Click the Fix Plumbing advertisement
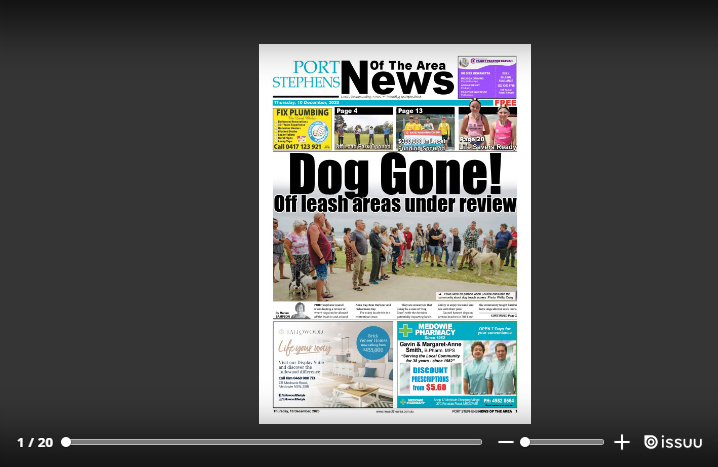Screen dimensions: 718x467 coord(303,129)
